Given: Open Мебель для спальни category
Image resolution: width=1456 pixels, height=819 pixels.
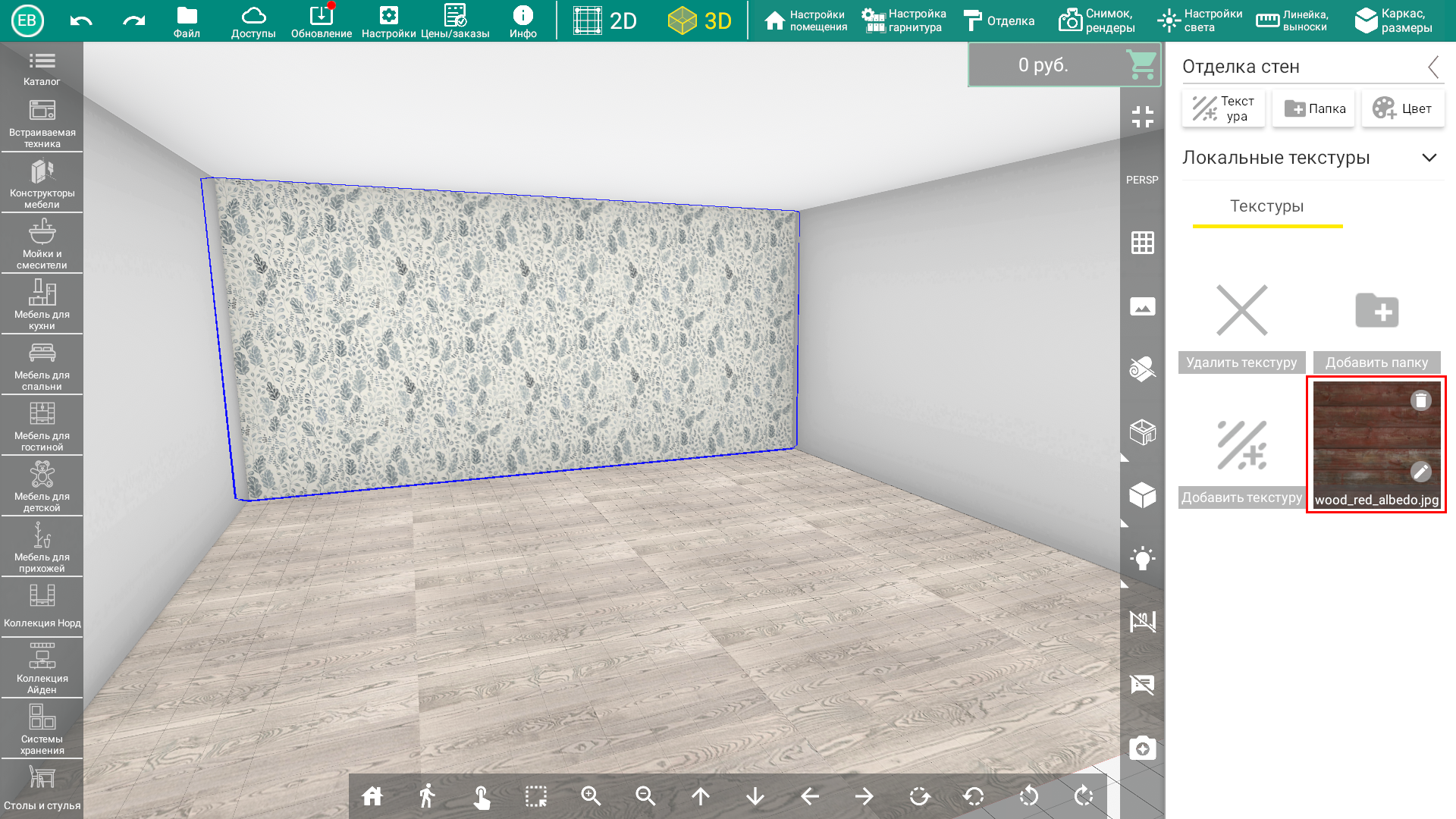Looking at the screenshot, I should click(x=42, y=366).
